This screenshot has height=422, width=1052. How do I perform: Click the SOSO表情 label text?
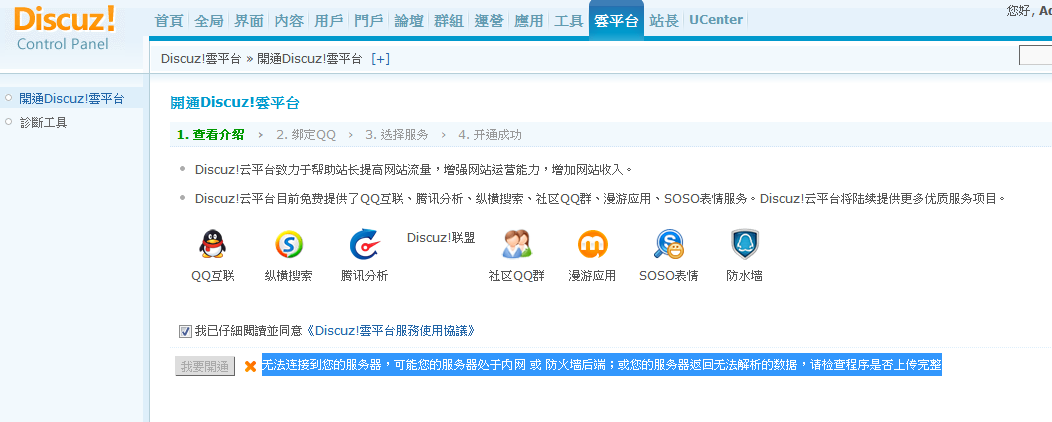click(669, 276)
